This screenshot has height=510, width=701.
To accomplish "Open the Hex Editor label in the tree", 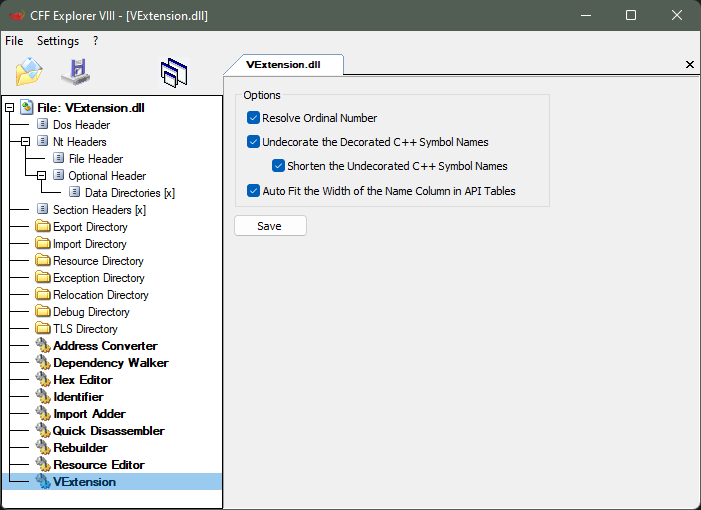I will click(83, 379).
